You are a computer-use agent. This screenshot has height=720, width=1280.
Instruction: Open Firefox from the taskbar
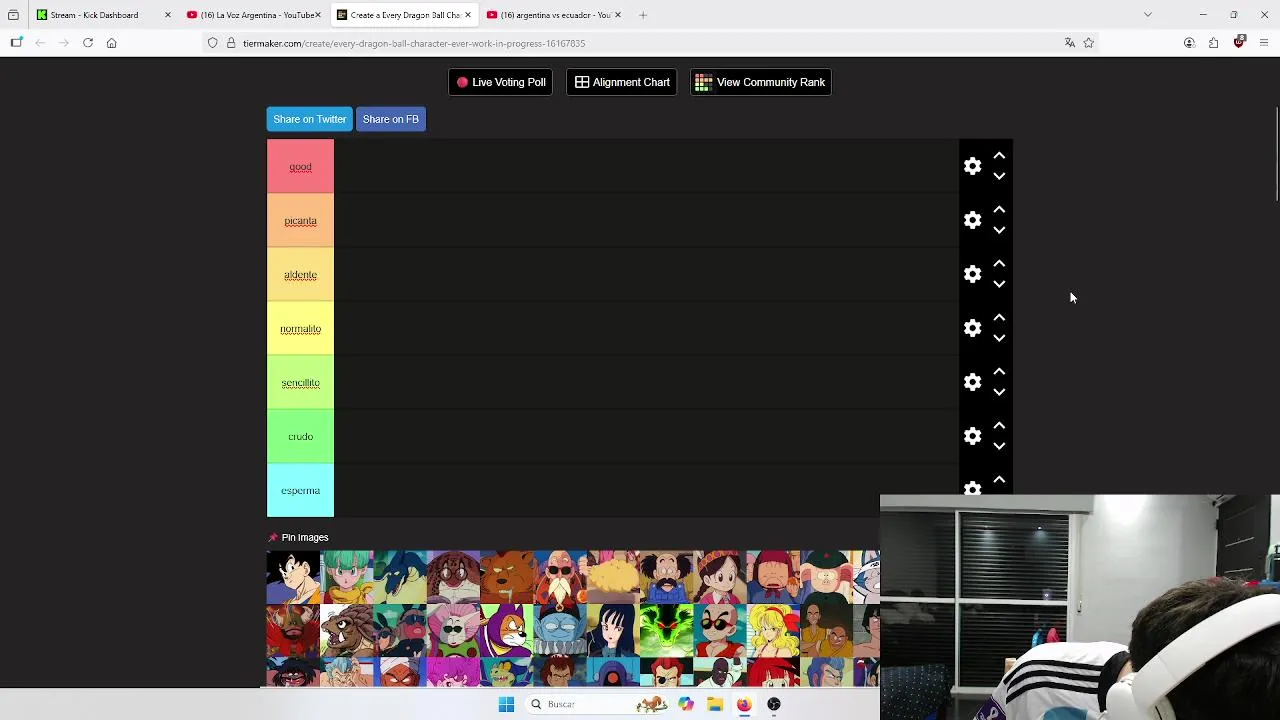744,704
